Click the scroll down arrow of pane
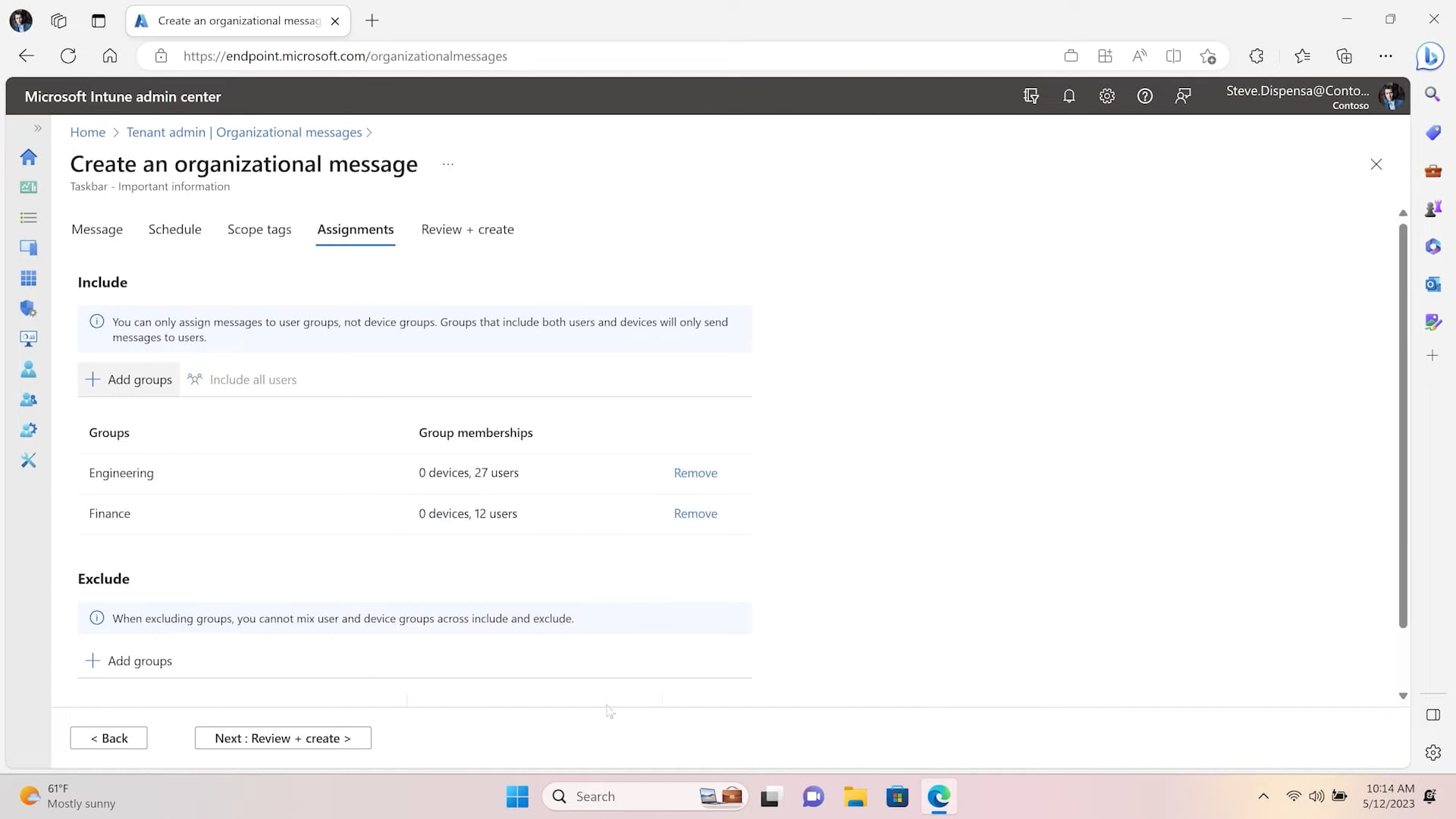This screenshot has height=819, width=1456. click(1403, 695)
